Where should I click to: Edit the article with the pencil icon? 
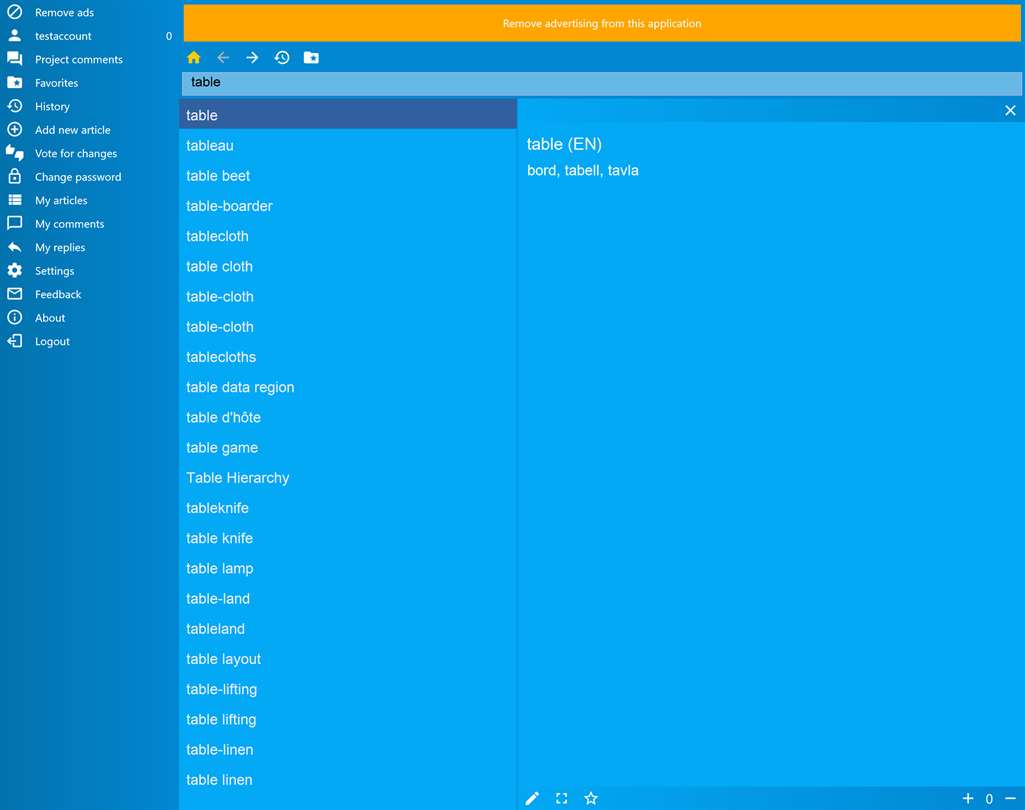pyautogui.click(x=532, y=798)
